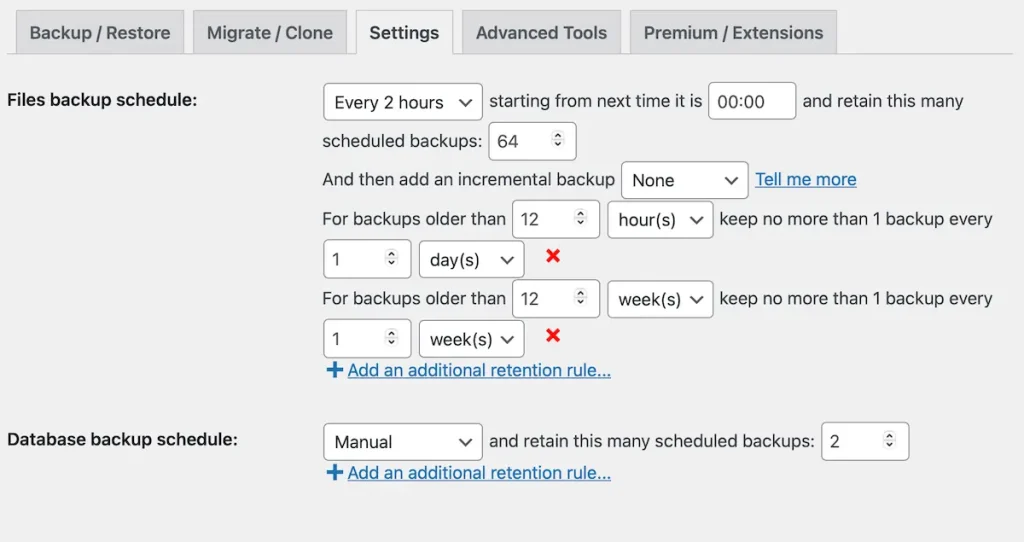Go to the Premium / Extensions tab

pos(733,33)
